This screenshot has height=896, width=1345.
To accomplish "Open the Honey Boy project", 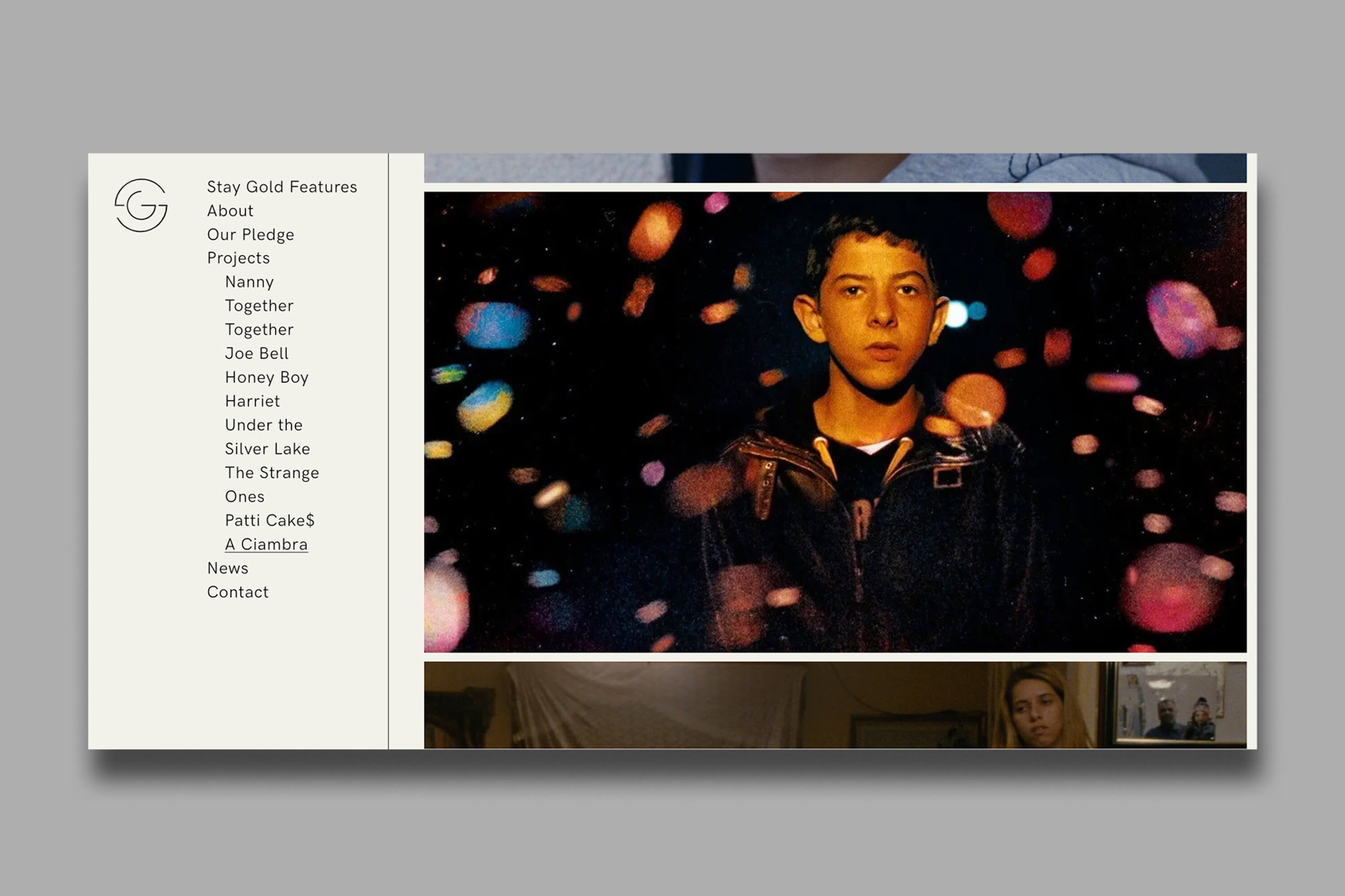I will 266,378.
